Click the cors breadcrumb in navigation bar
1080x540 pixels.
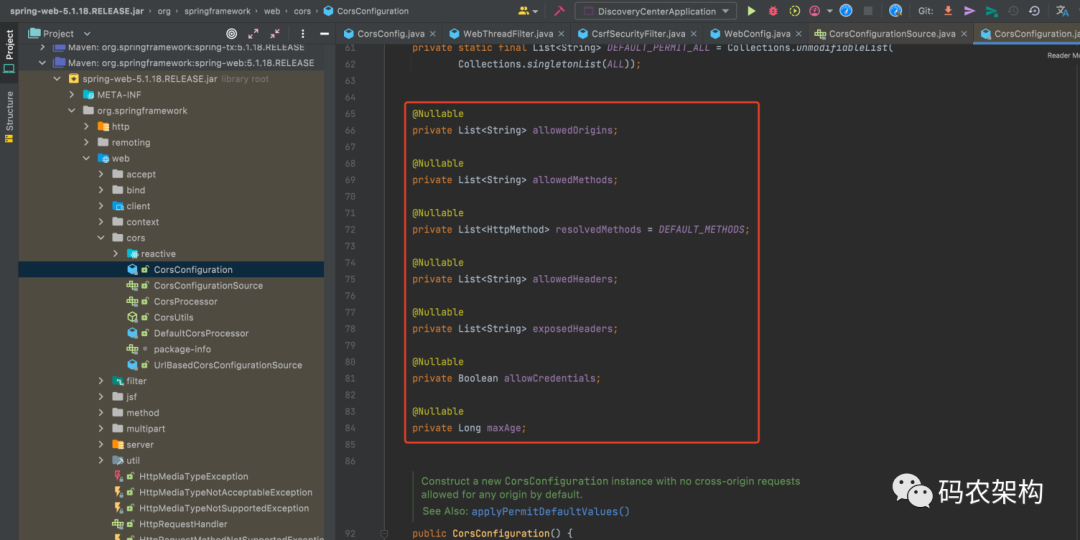coord(303,11)
